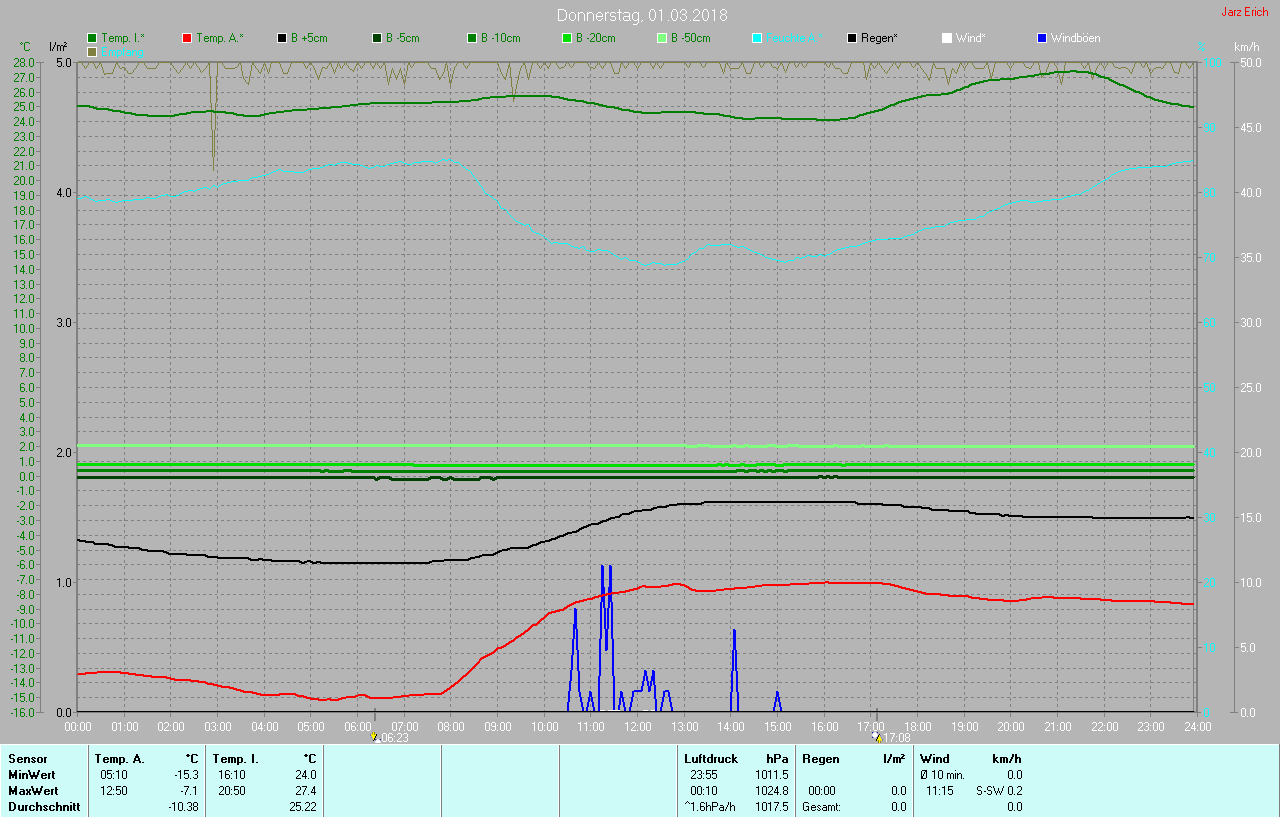The height and width of the screenshot is (817, 1280).
Task: Click the sunset marker at 17:08
Action: (877, 737)
